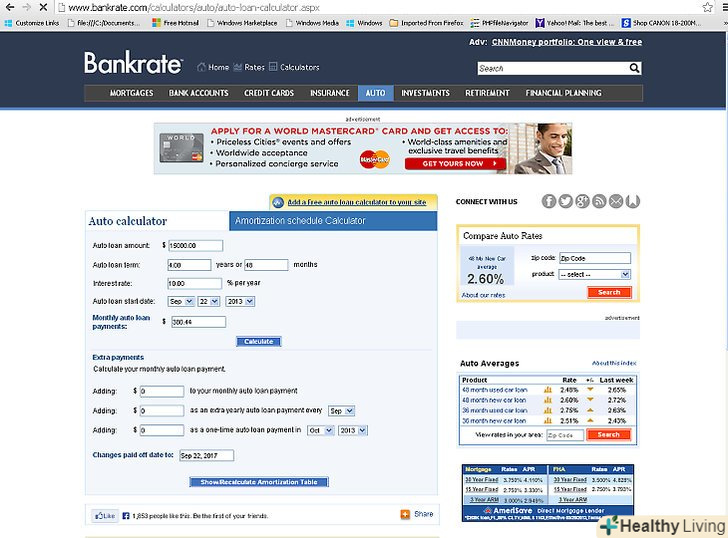
Task: Click the bookmark social icon
Action: point(632,201)
